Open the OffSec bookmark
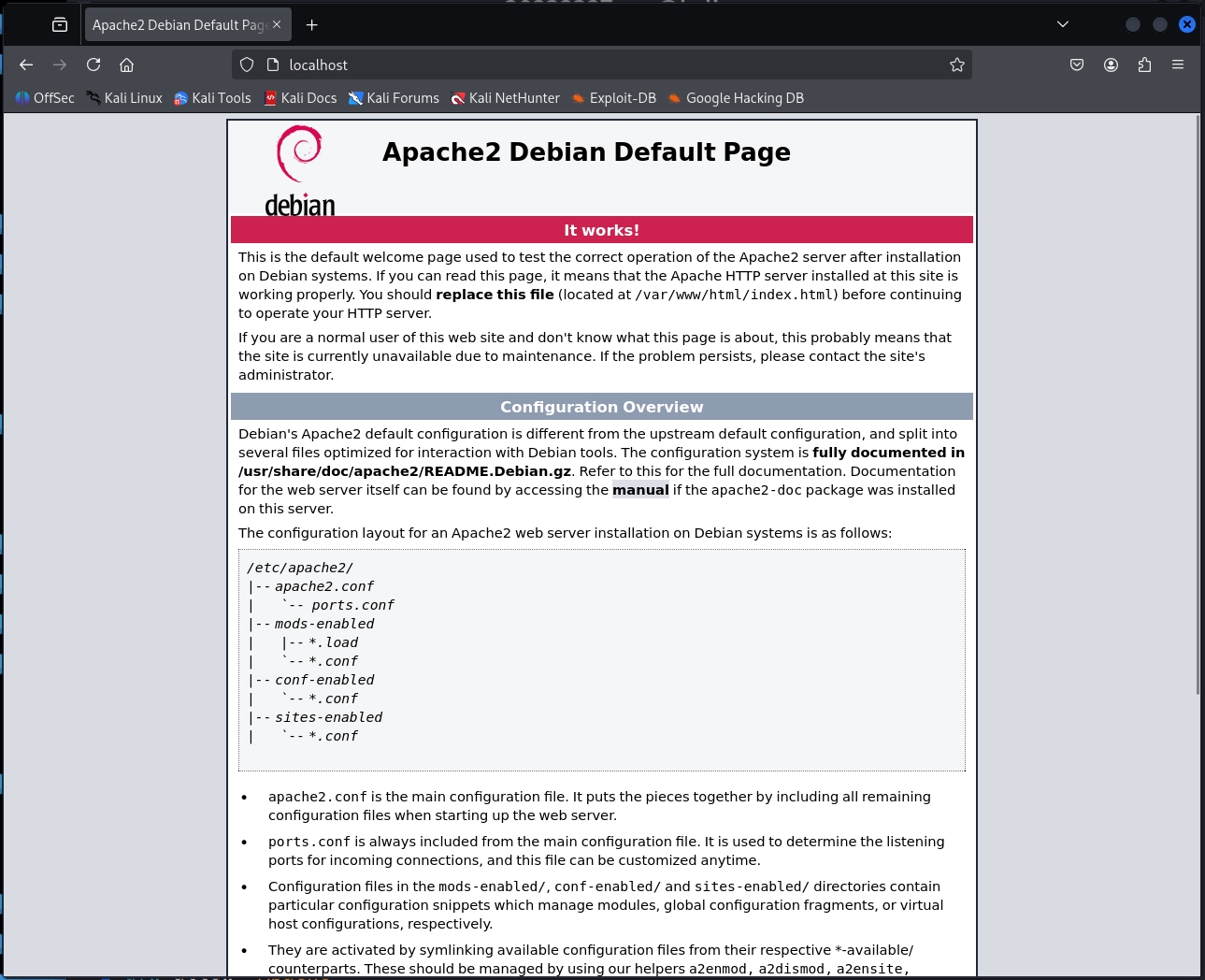Screen dimensions: 1205x980 (45, 98)
